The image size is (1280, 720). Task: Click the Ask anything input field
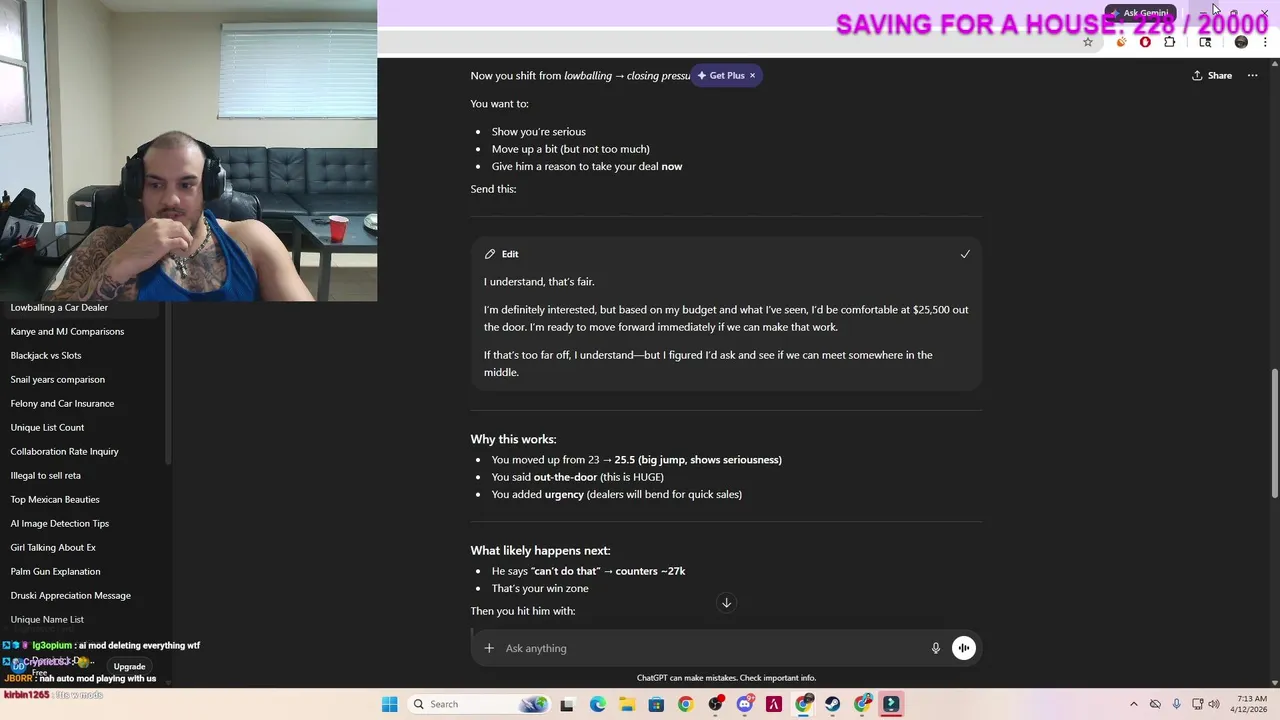(710, 648)
